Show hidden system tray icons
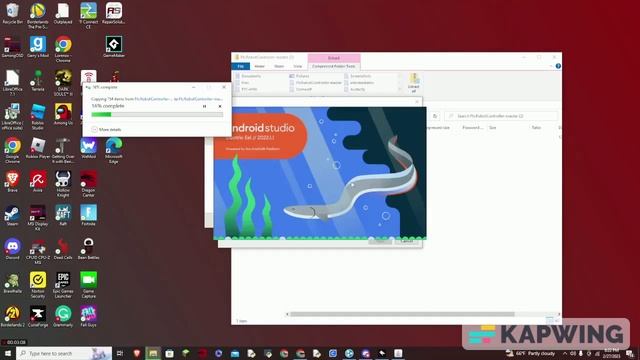This screenshot has height=360, width=640. click(x=565, y=353)
